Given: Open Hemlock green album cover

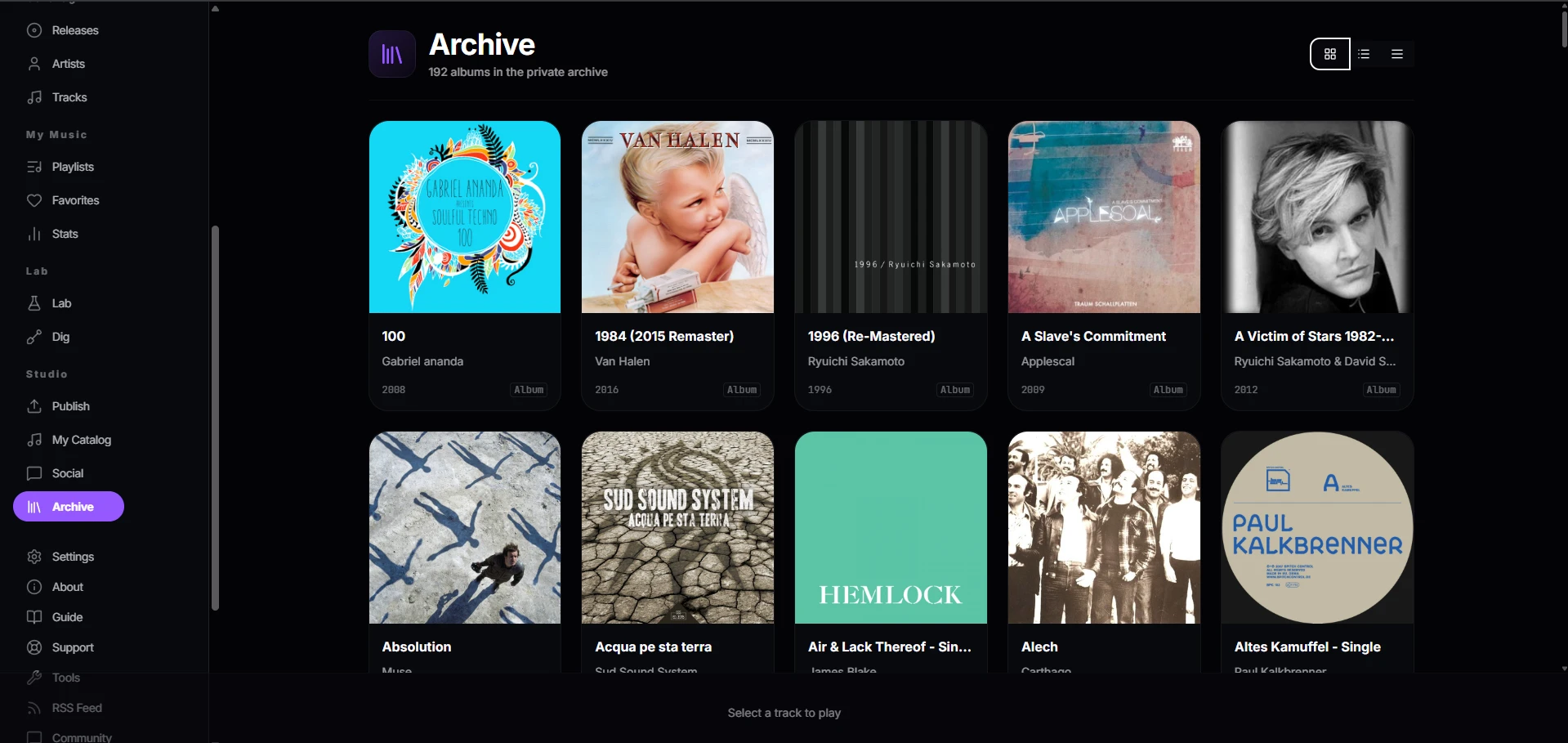Looking at the screenshot, I should 891,528.
